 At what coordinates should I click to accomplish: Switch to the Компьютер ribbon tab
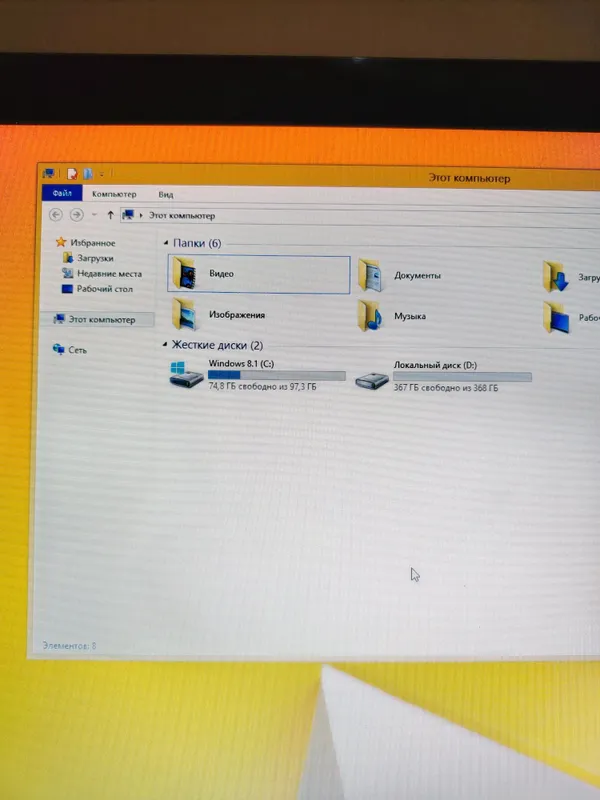[114, 194]
